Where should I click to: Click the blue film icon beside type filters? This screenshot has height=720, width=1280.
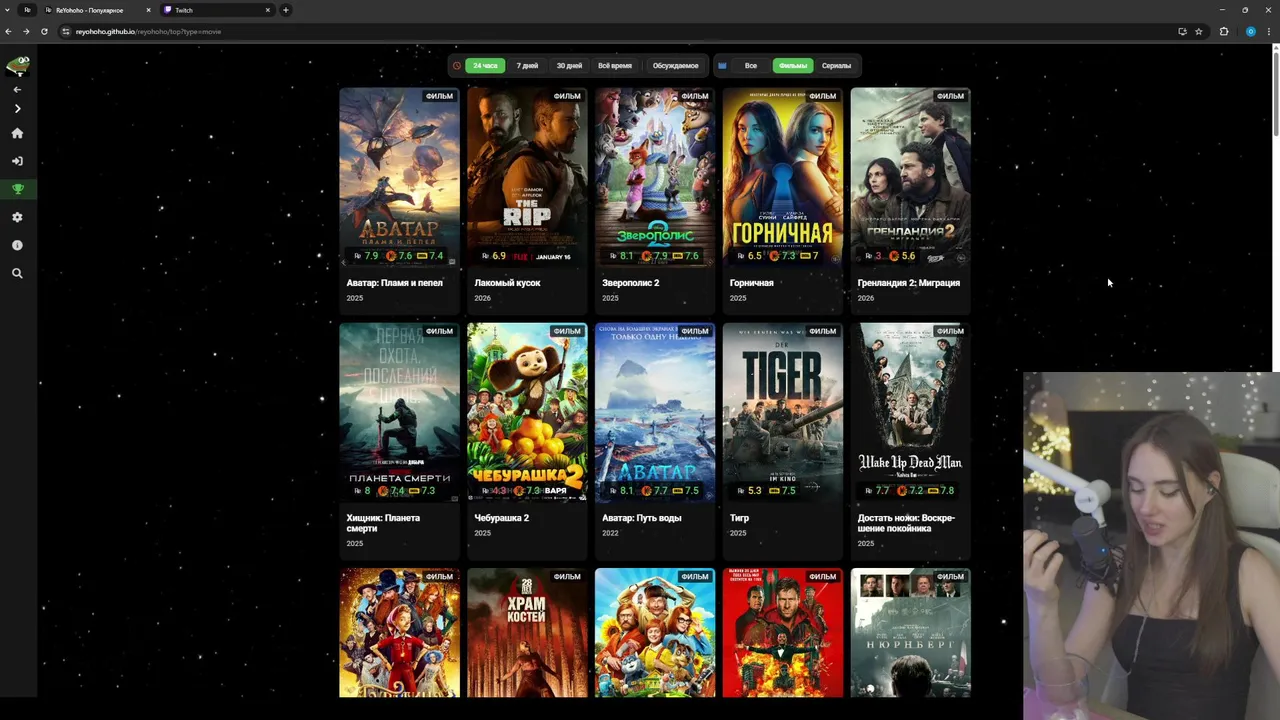[722, 66]
